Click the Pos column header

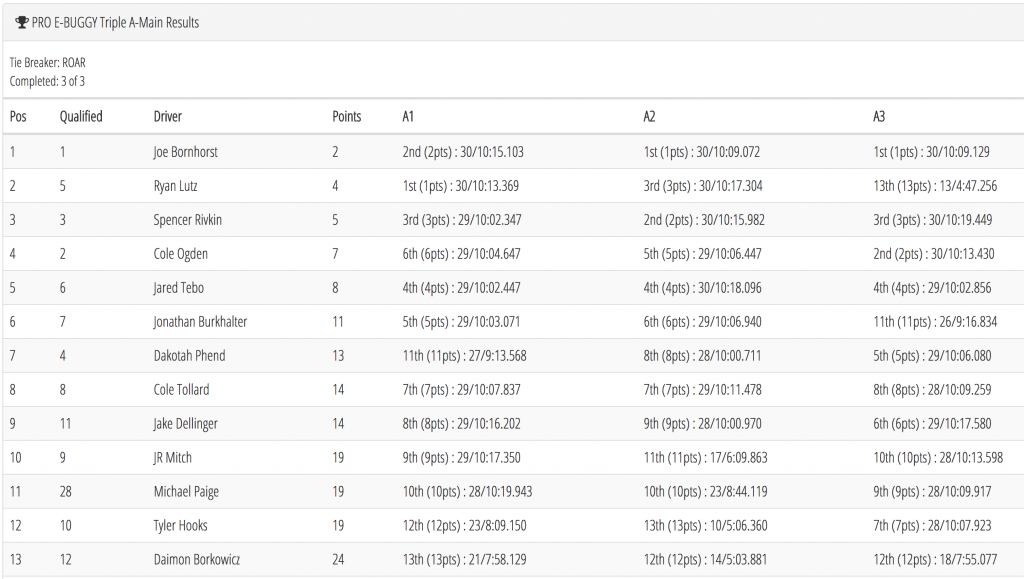click(x=18, y=116)
